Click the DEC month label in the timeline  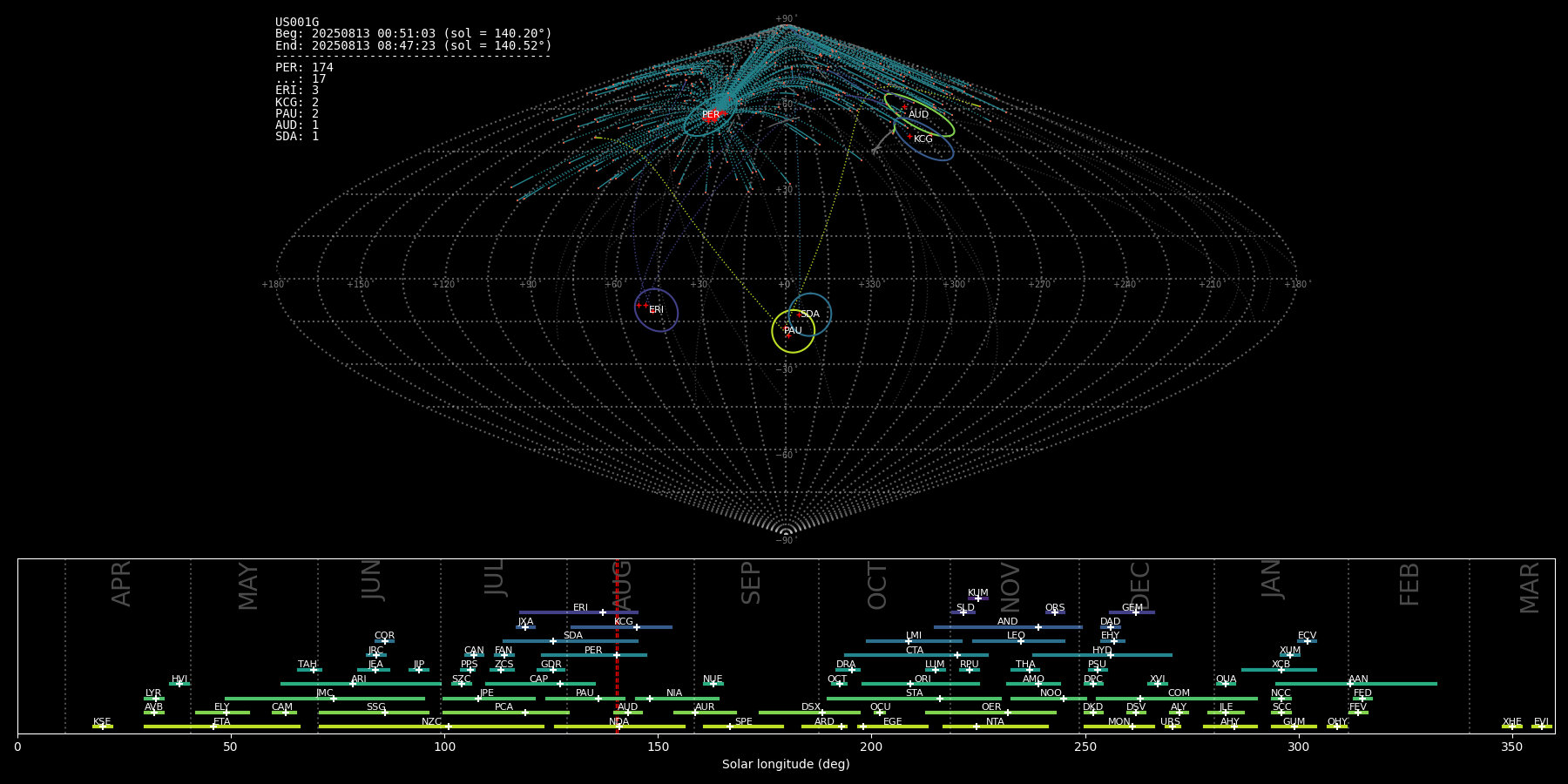tap(1140, 585)
